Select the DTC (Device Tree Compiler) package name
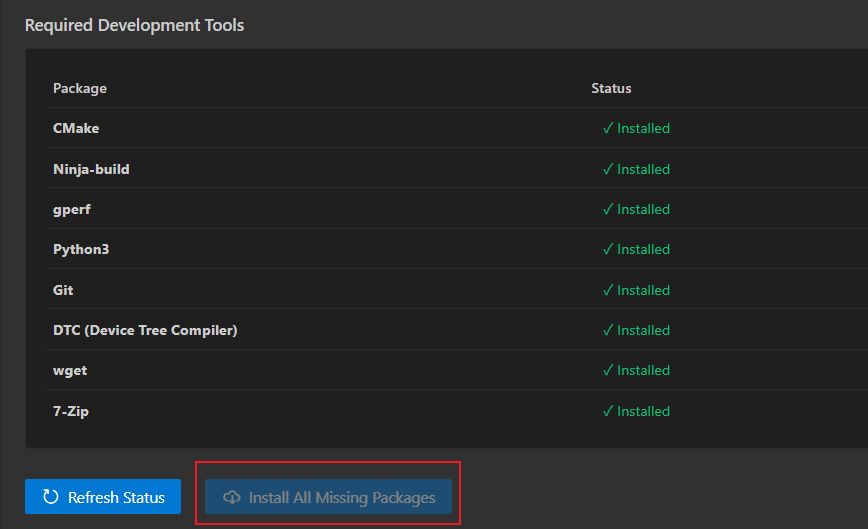Screen dimensions: 868x529 tap(145, 330)
